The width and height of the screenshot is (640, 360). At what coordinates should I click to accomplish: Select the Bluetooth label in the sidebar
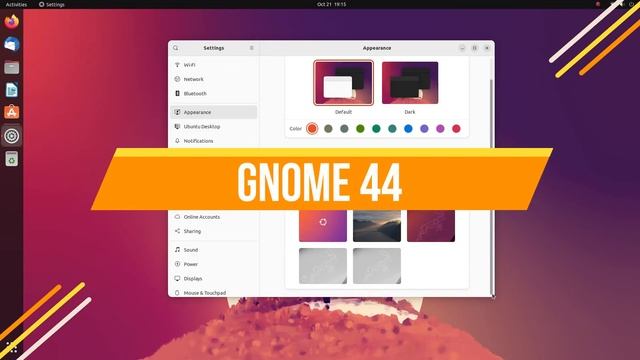pyautogui.click(x=195, y=93)
